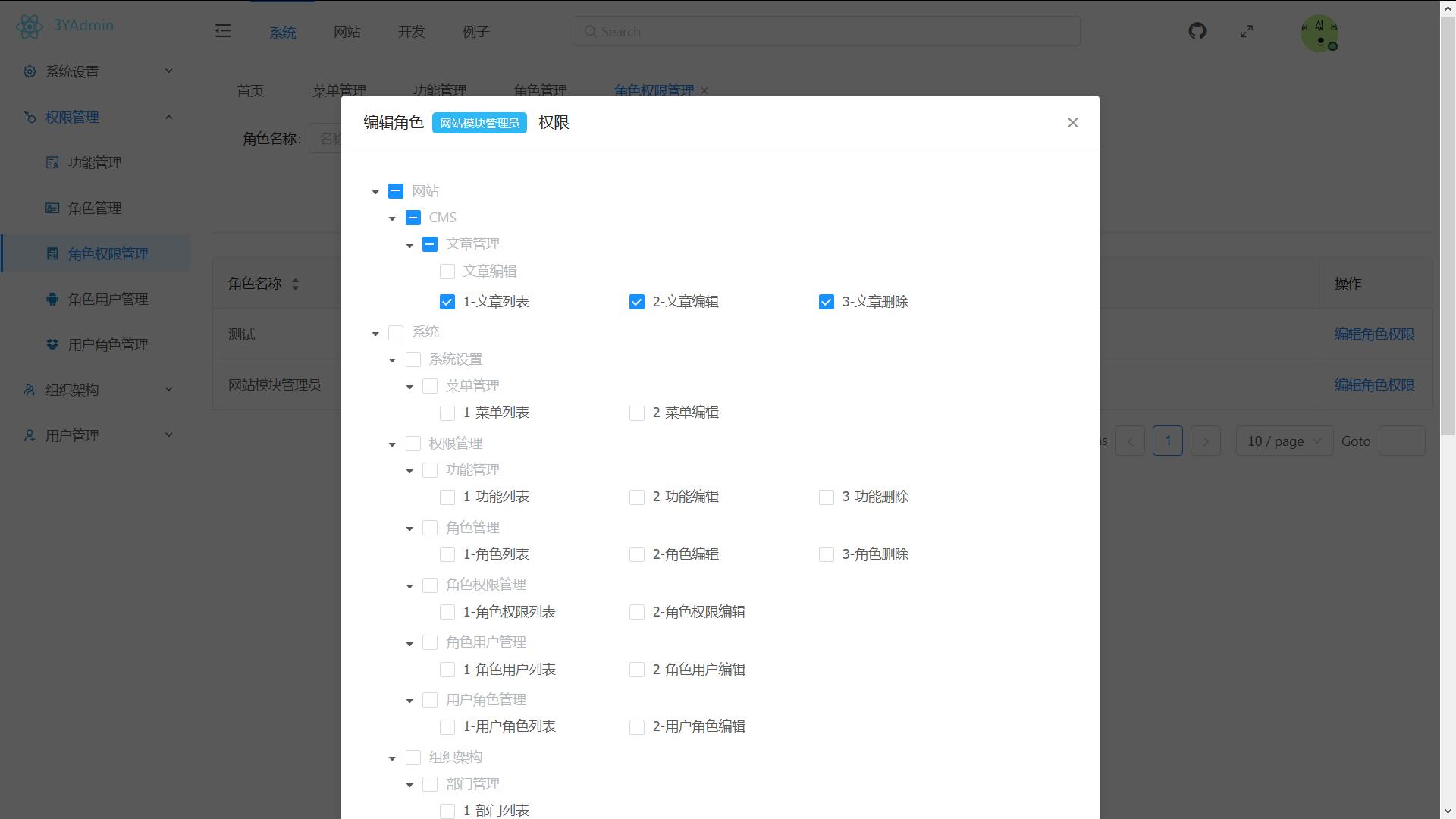Check the 文章编辑 checkbox under 文章管理
1456x819 pixels.
(x=447, y=271)
